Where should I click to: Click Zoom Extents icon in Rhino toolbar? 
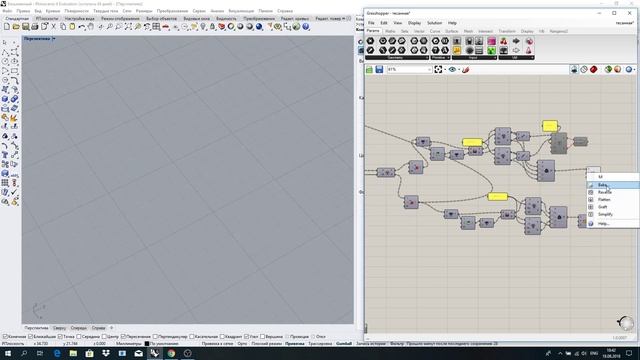128,27
